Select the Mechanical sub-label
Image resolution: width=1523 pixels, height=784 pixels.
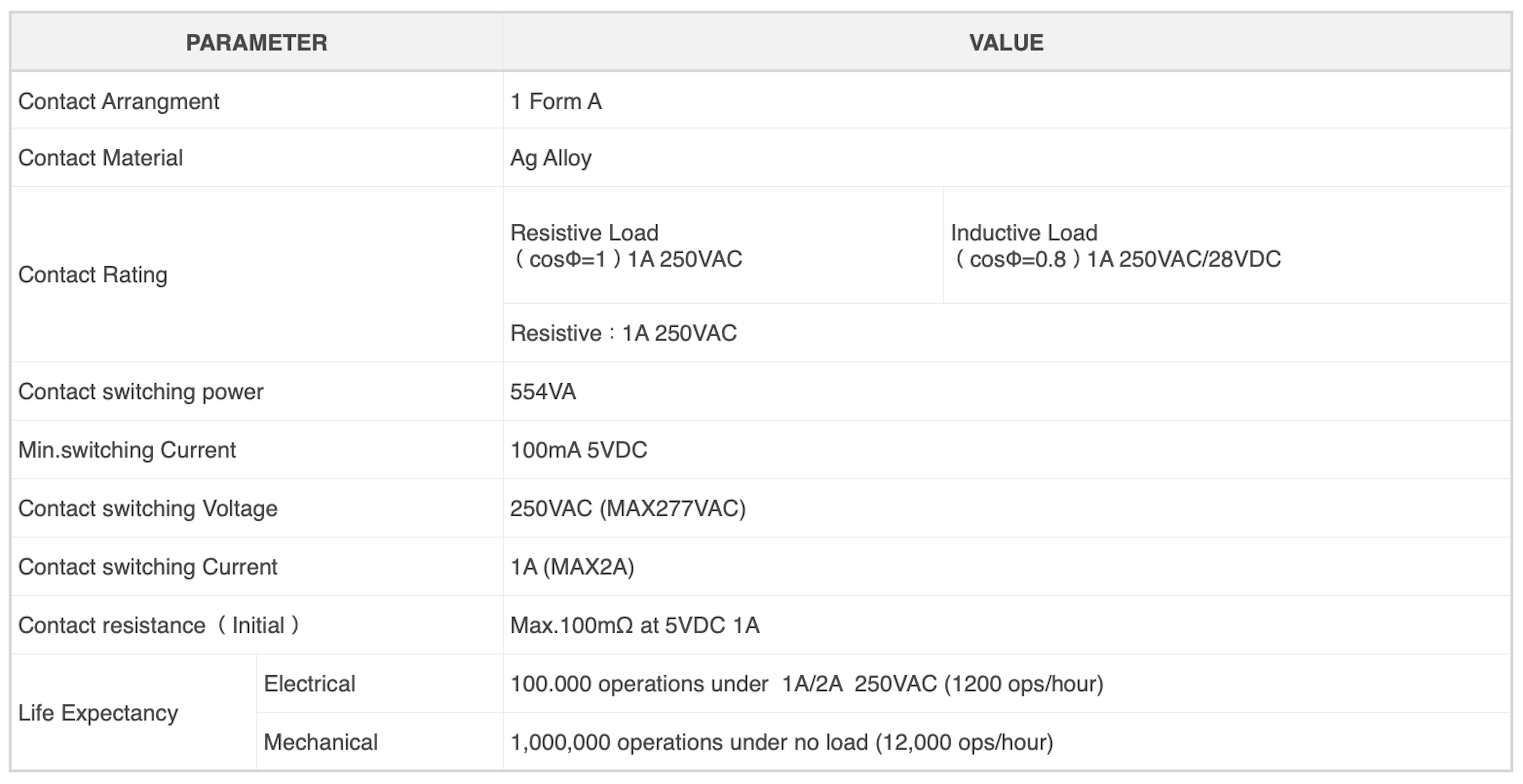click(x=320, y=742)
